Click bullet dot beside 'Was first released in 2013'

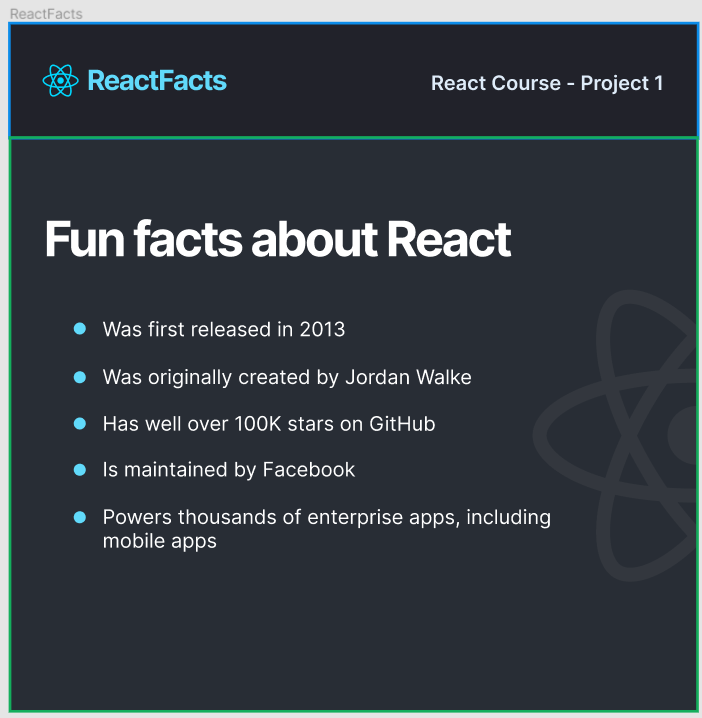[80, 329]
